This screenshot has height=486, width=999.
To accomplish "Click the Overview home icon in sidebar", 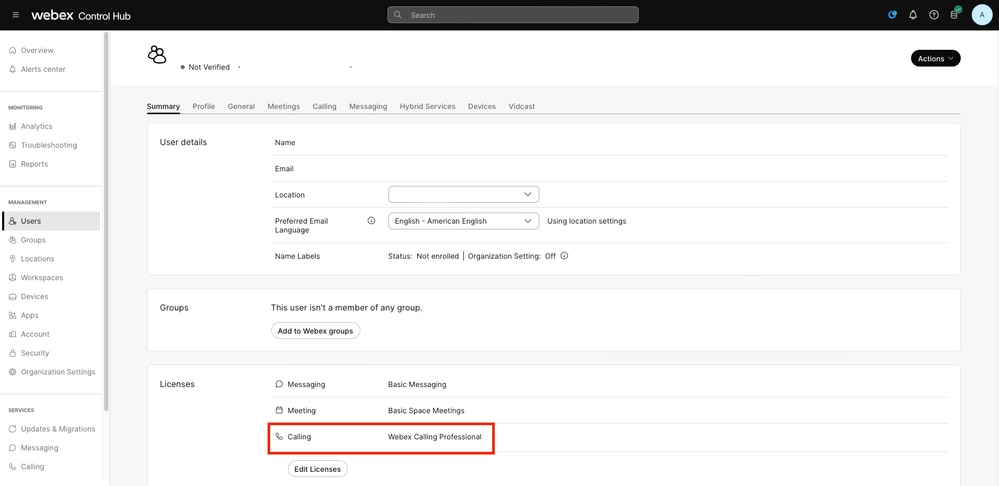I will click(x=13, y=50).
